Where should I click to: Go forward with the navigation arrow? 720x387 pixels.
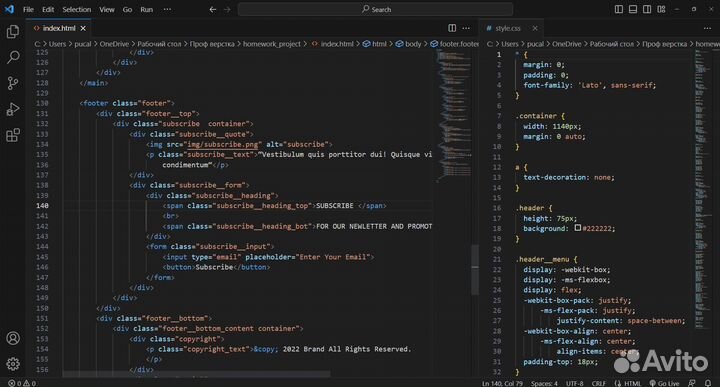[x=227, y=9]
